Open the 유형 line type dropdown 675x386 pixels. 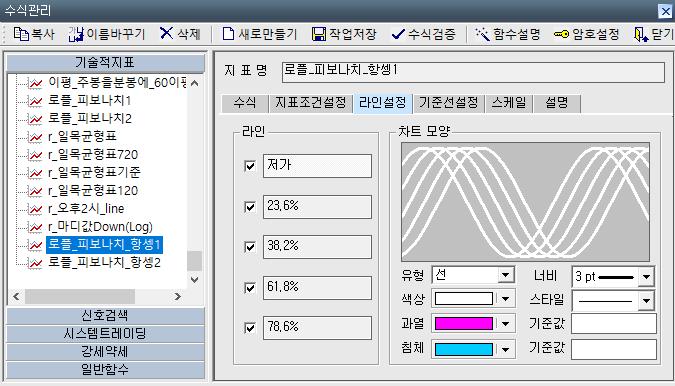[505, 275]
